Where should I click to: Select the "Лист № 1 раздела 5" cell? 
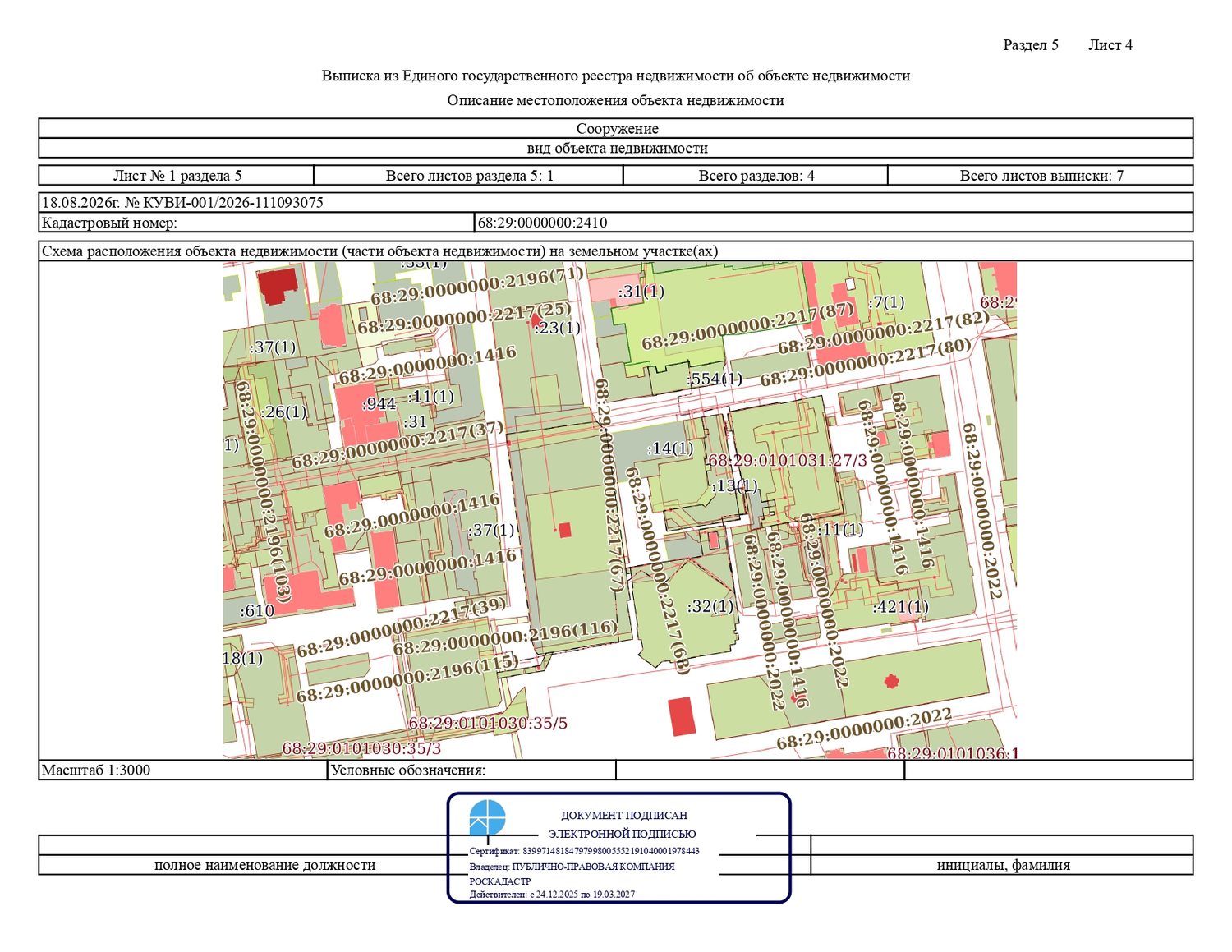(177, 176)
